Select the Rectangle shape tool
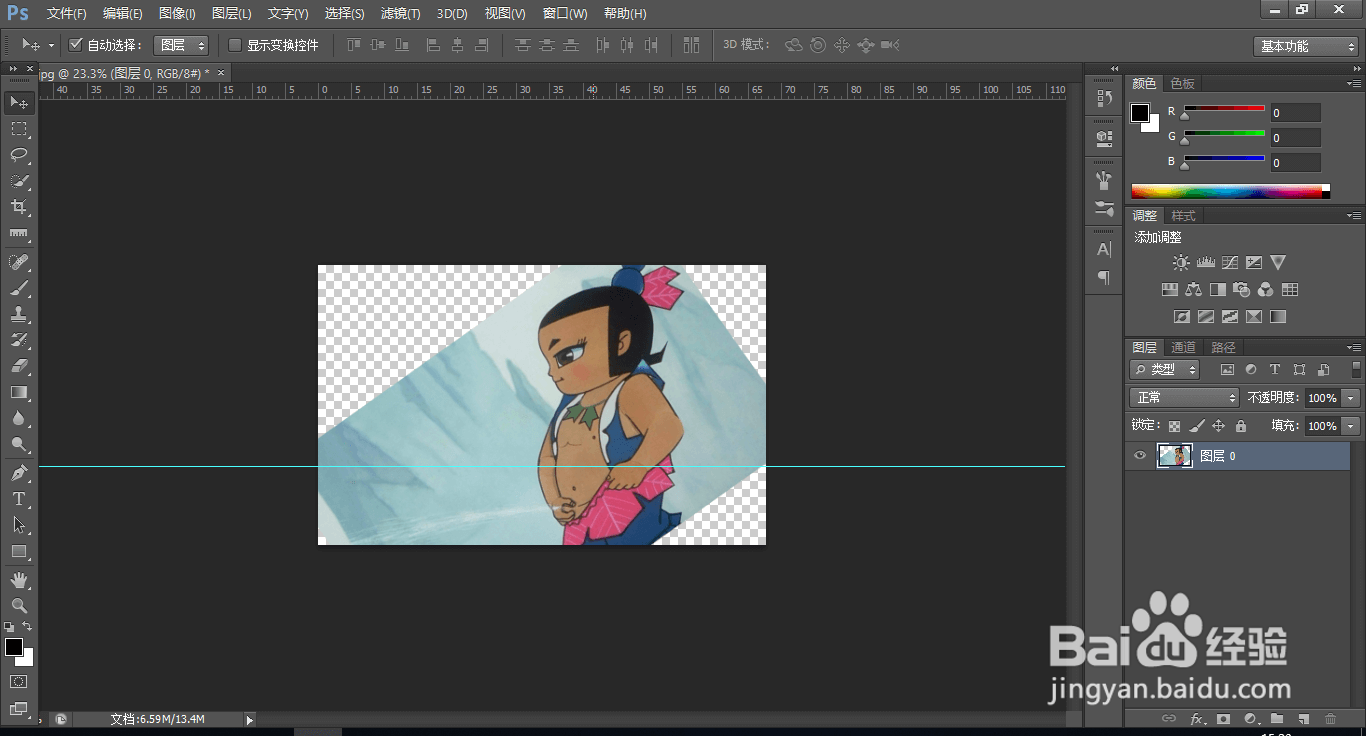The image size is (1366, 736). pos(19,551)
